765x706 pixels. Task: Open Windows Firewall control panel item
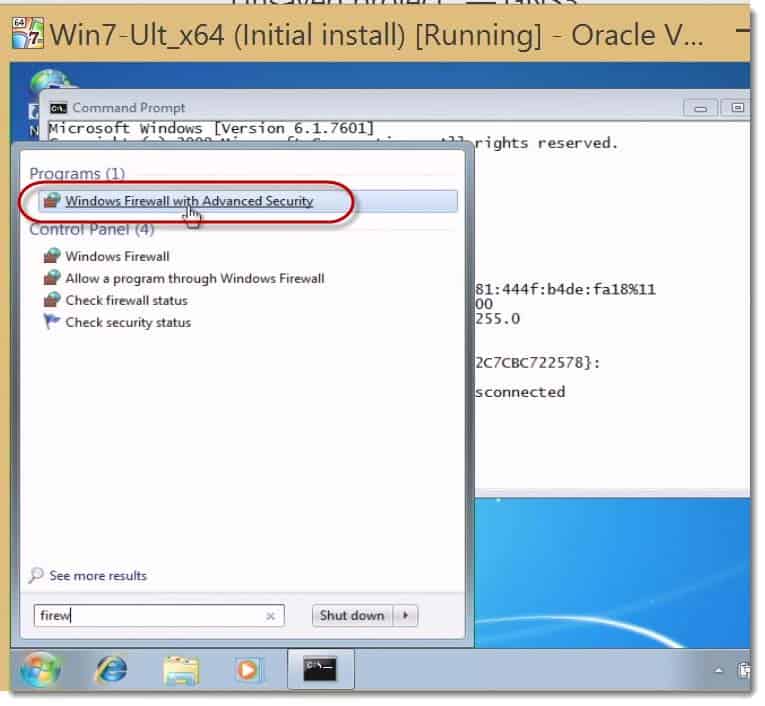(117, 257)
